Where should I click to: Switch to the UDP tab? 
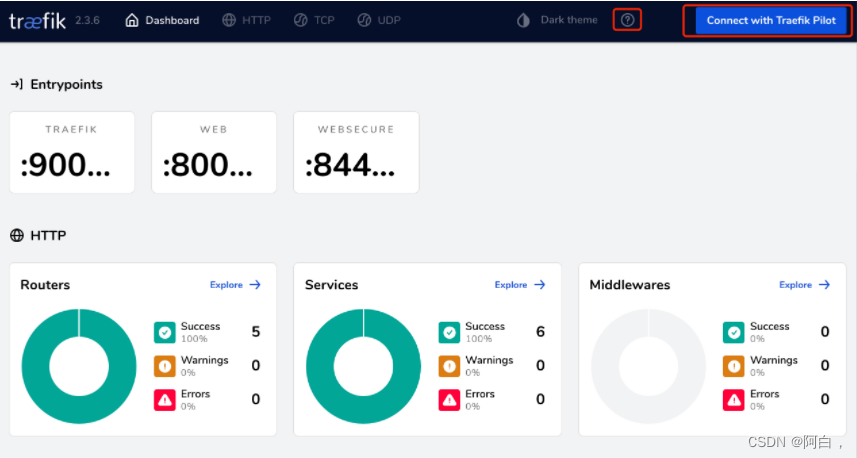379,20
